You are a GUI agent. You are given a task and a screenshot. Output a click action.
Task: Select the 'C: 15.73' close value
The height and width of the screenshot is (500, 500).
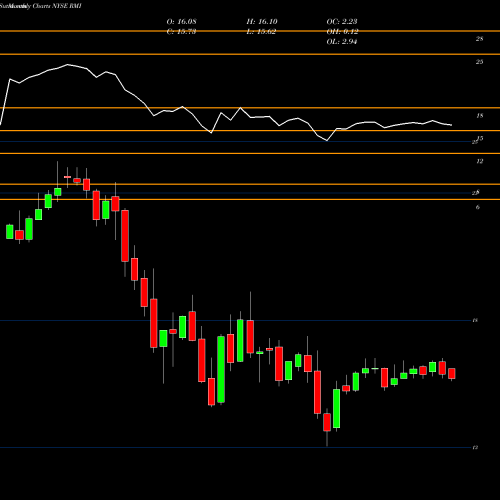tap(181, 32)
